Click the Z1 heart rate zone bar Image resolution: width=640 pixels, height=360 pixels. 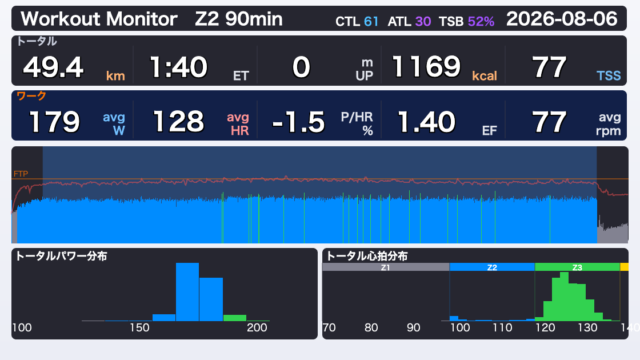[386, 267]
